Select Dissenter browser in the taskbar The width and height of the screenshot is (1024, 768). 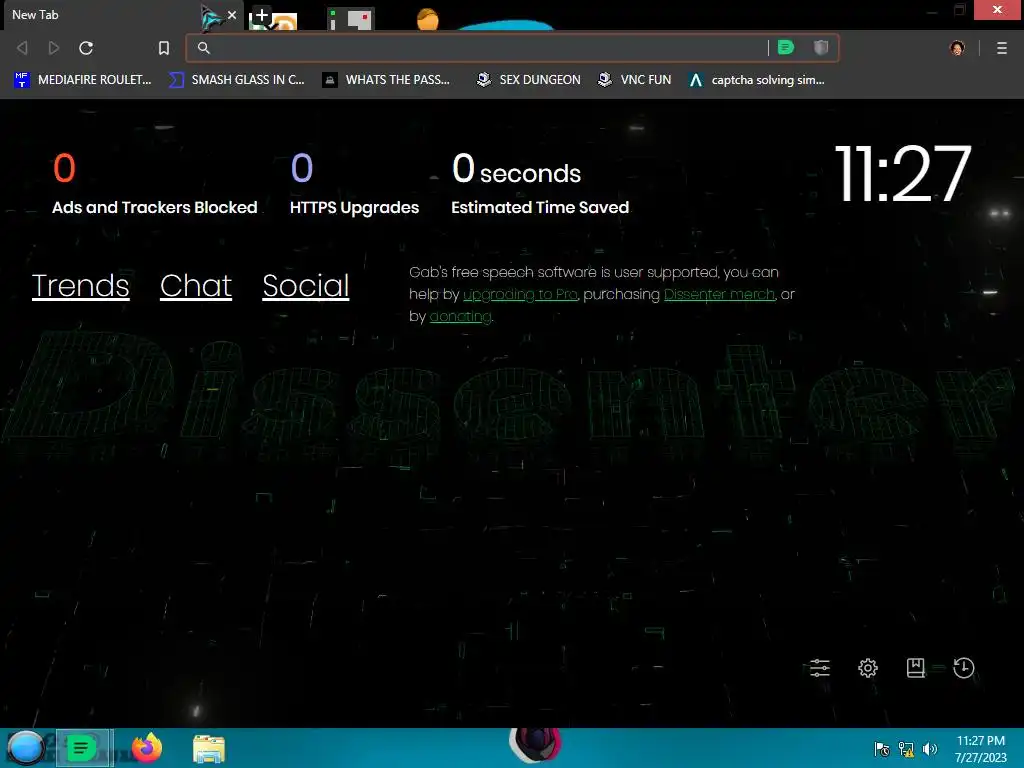pos(84,748)
